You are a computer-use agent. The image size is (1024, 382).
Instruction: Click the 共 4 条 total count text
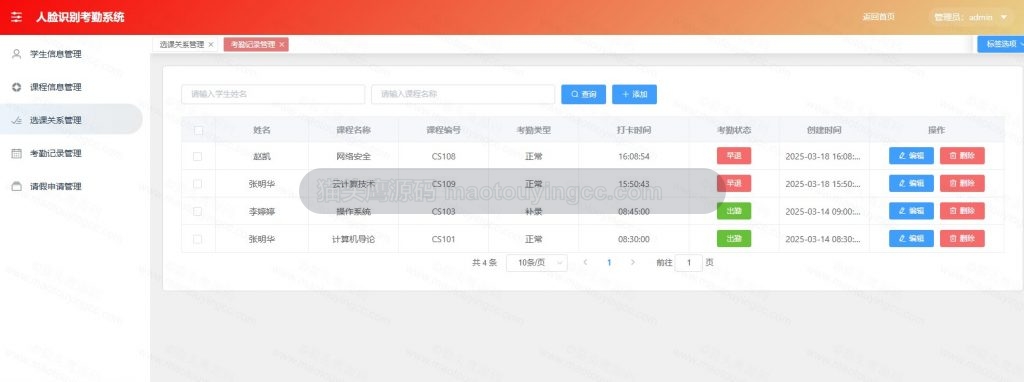click(x=485, y=263)
